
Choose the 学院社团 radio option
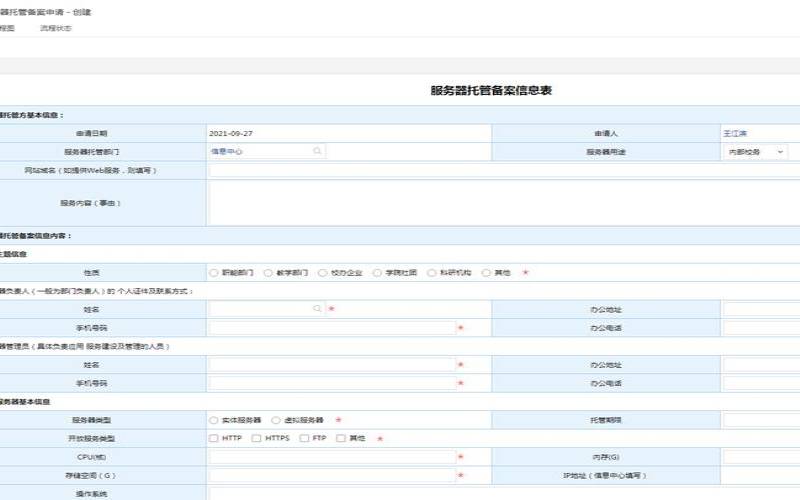pos(377,273)
